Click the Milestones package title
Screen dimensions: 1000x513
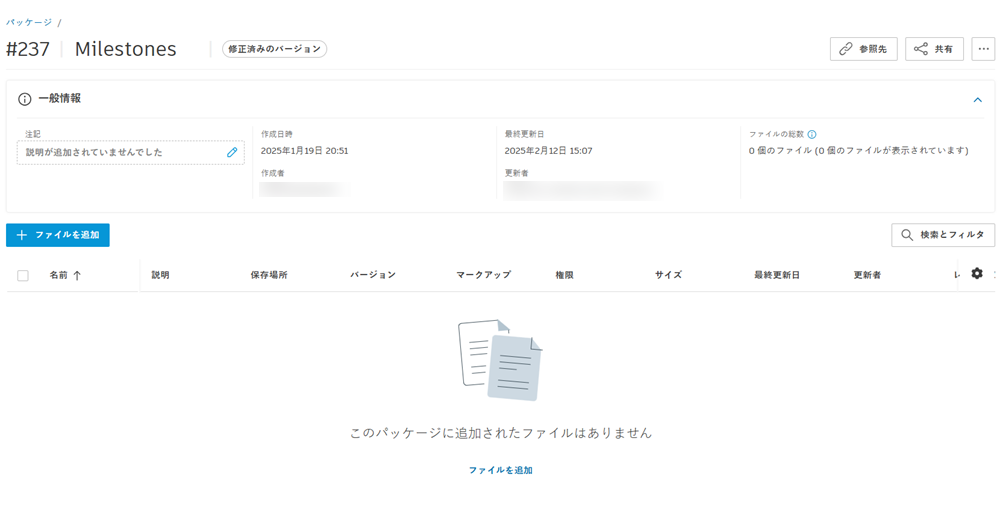click(126, 49)
